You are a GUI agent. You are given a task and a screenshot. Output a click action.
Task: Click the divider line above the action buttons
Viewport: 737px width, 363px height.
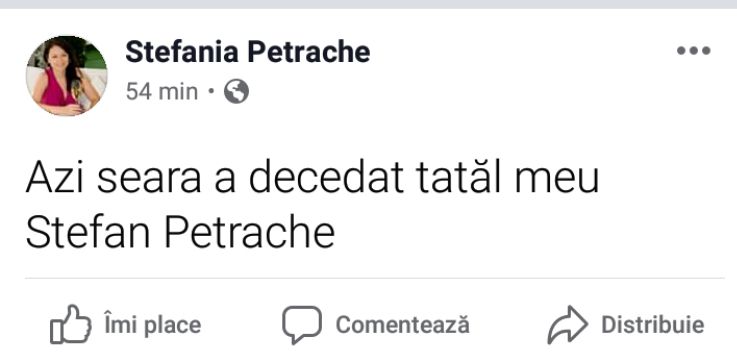pos(375,278)
